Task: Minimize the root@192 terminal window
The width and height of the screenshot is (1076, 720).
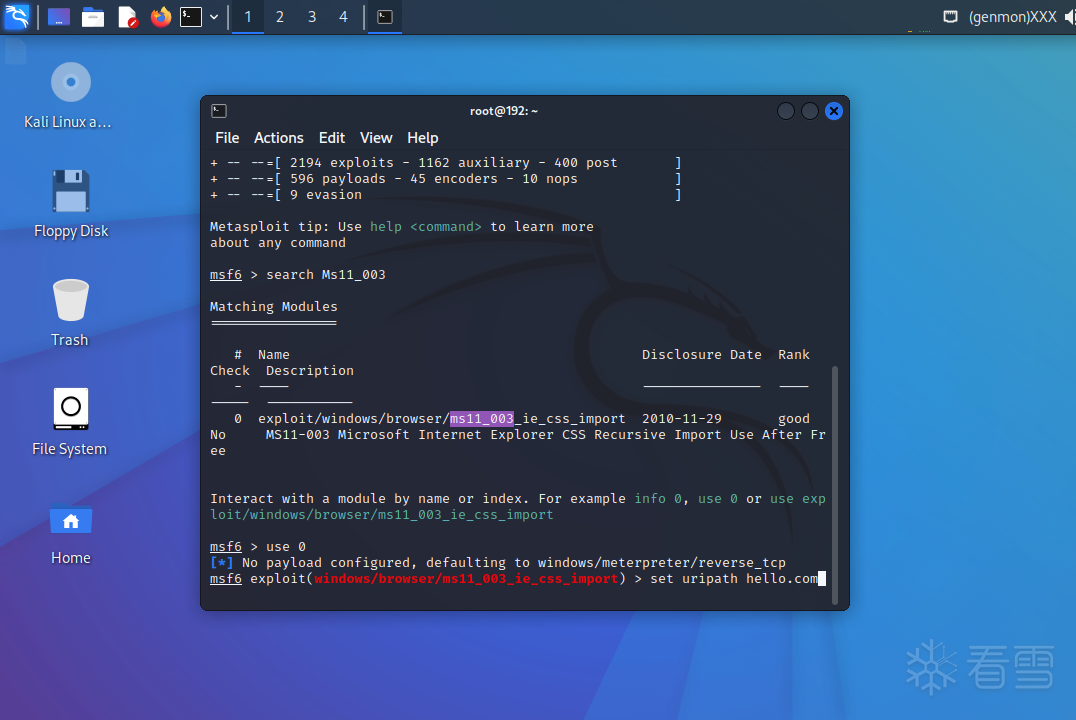Action: click(786, 111)
